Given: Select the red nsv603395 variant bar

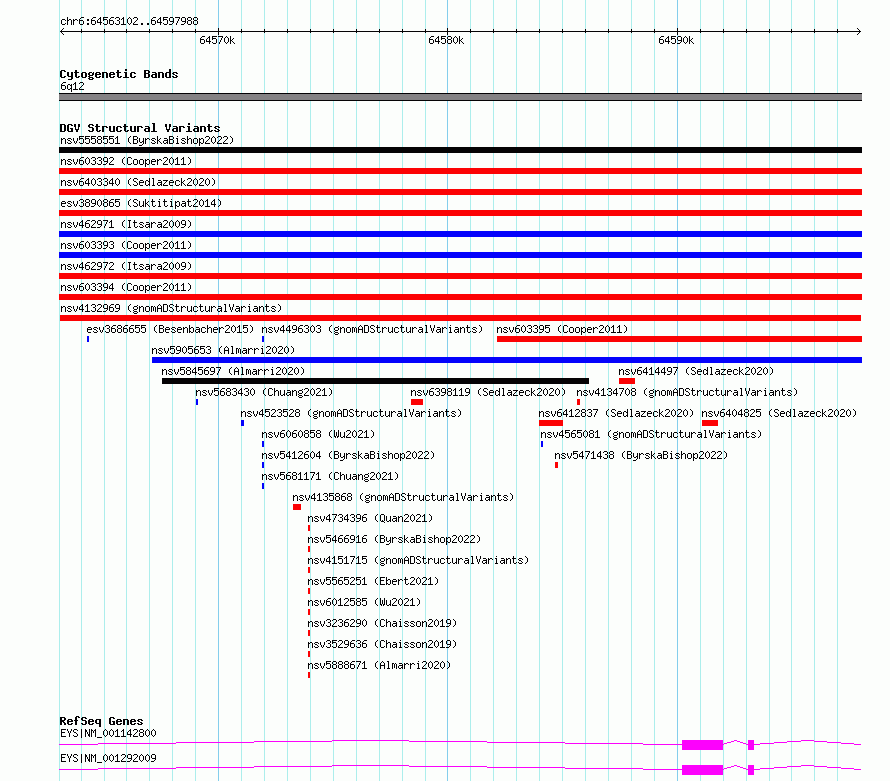Looking at the screenshot, I should point(679,339).
